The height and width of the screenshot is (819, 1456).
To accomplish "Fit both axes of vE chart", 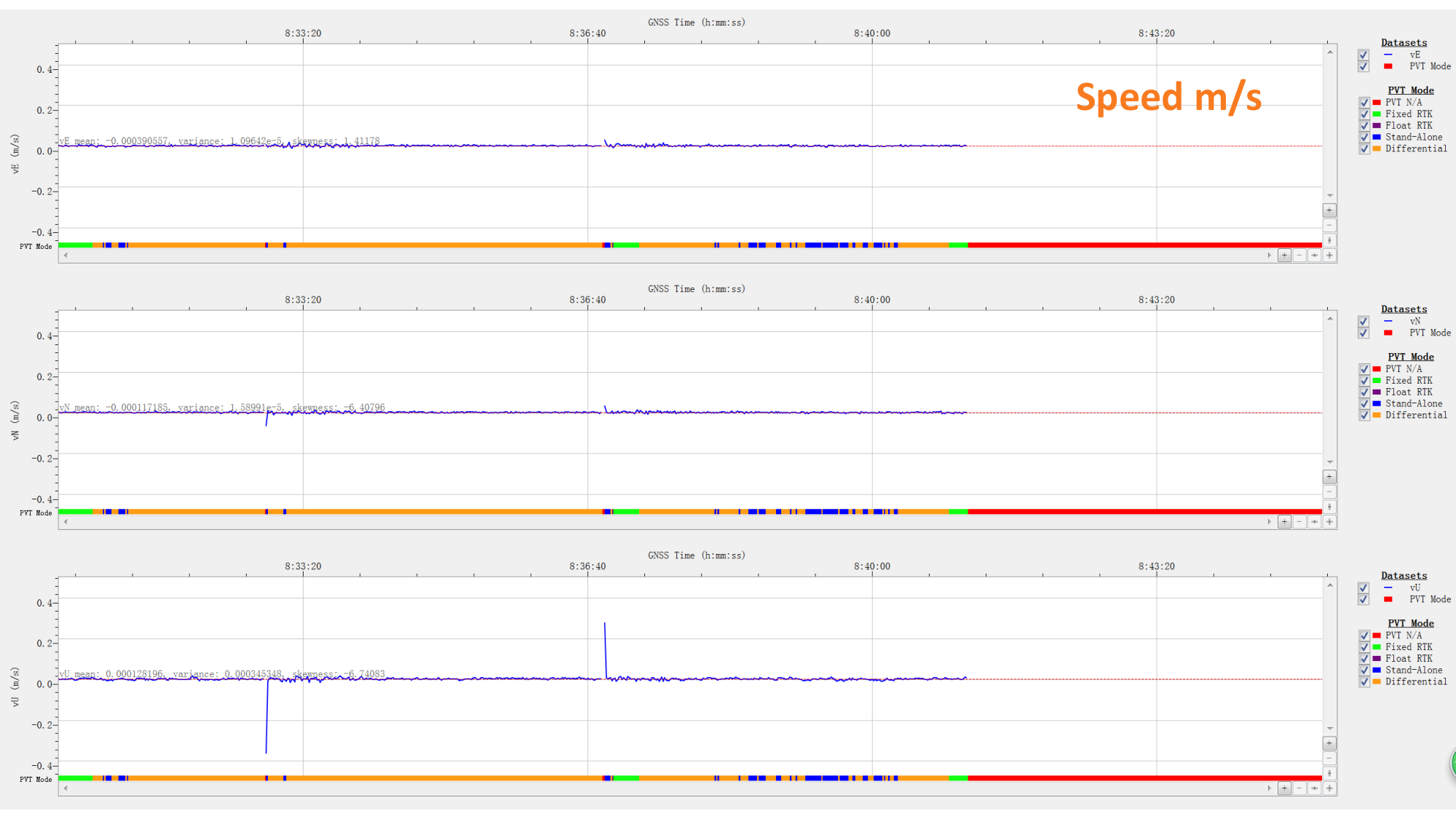I will coord(1329,255).
